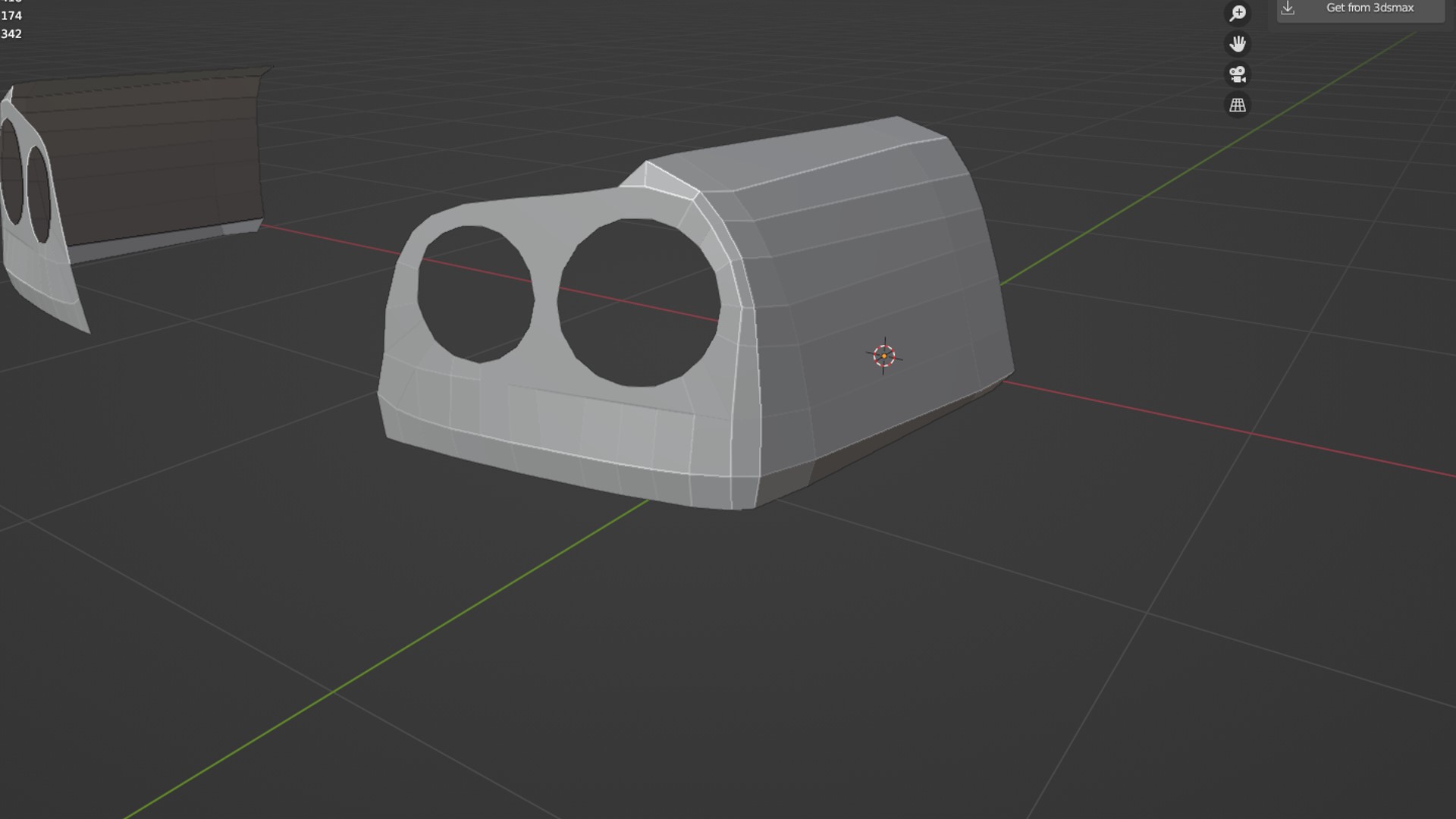Image resolution: width=1456 pixels, height=819 pixels.
Task: Click inside the smaller left circular hole
Action: pyautogui.click(x=475, y=294)
